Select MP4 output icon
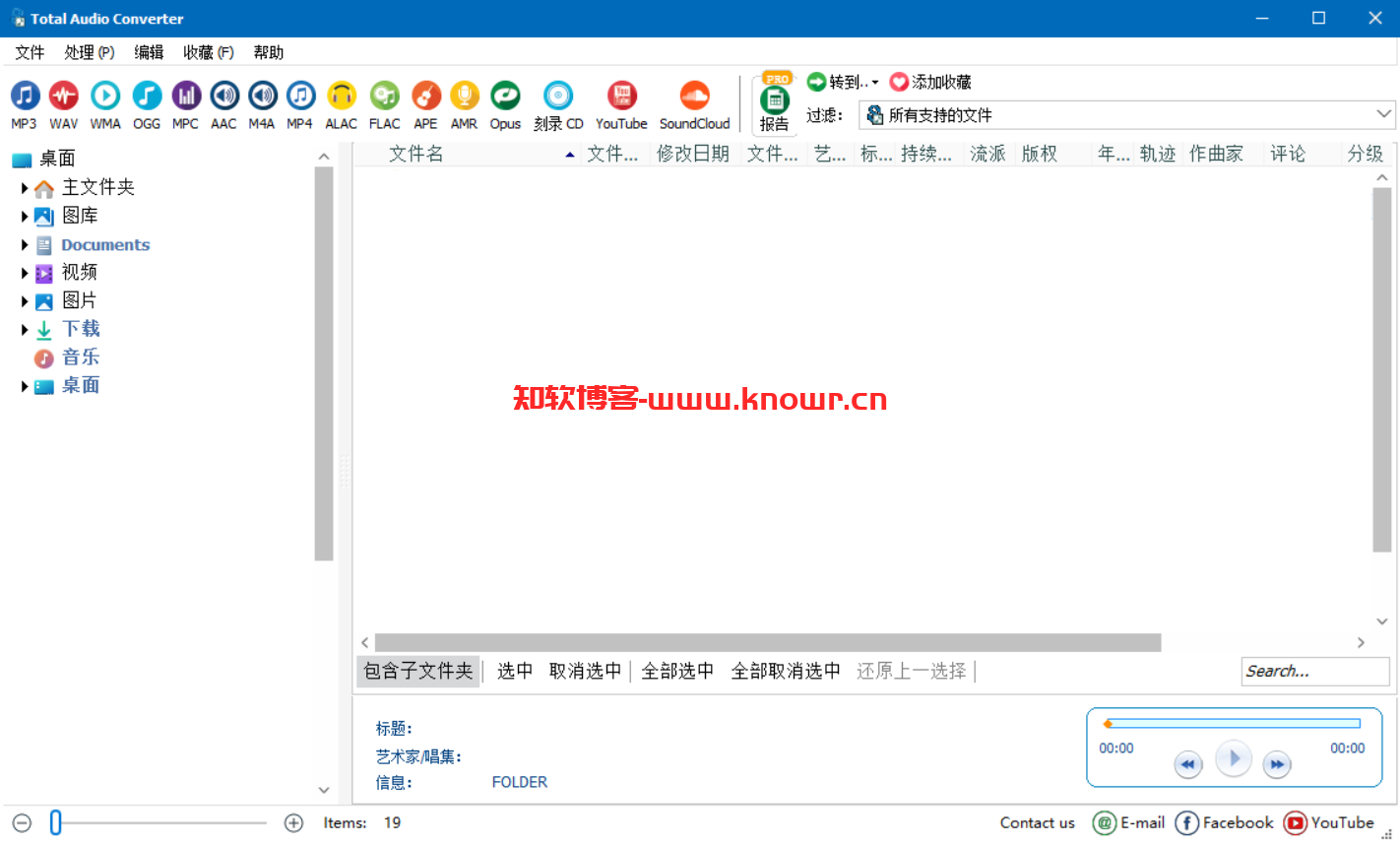The width and height of the screenshot is (1400, 845). [x=300, y=96]
